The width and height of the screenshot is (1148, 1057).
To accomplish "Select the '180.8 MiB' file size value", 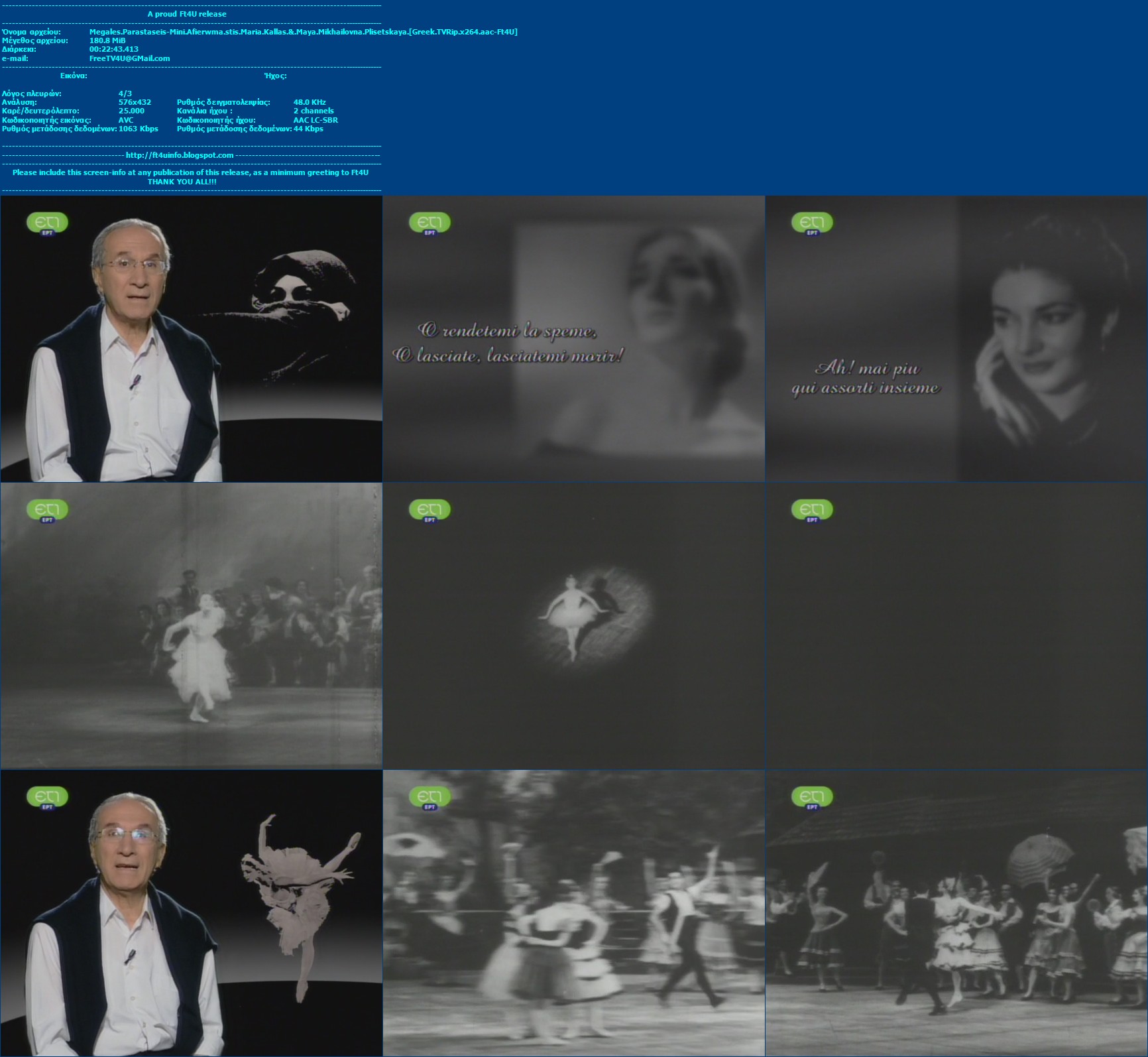I will tap(107, 40).
